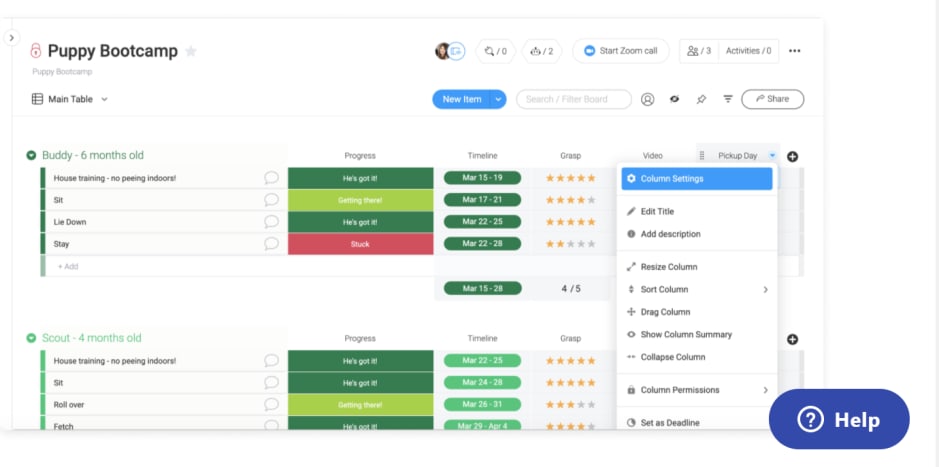
Task: Choose Column Settings in the menu
Action: pyautogui.click(x=696, y=178)
